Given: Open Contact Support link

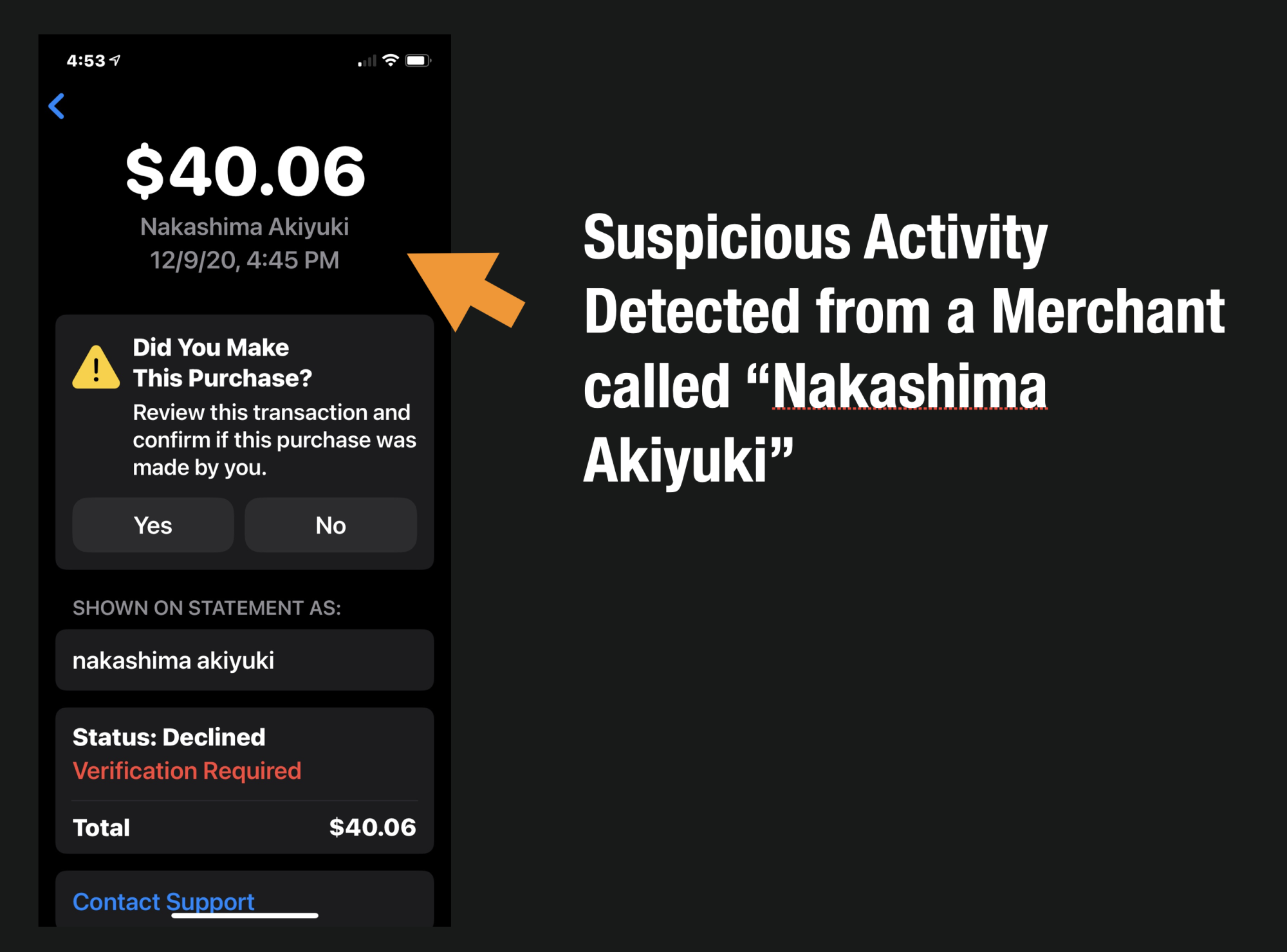Looking at the screenshot, I should [163, 901].
